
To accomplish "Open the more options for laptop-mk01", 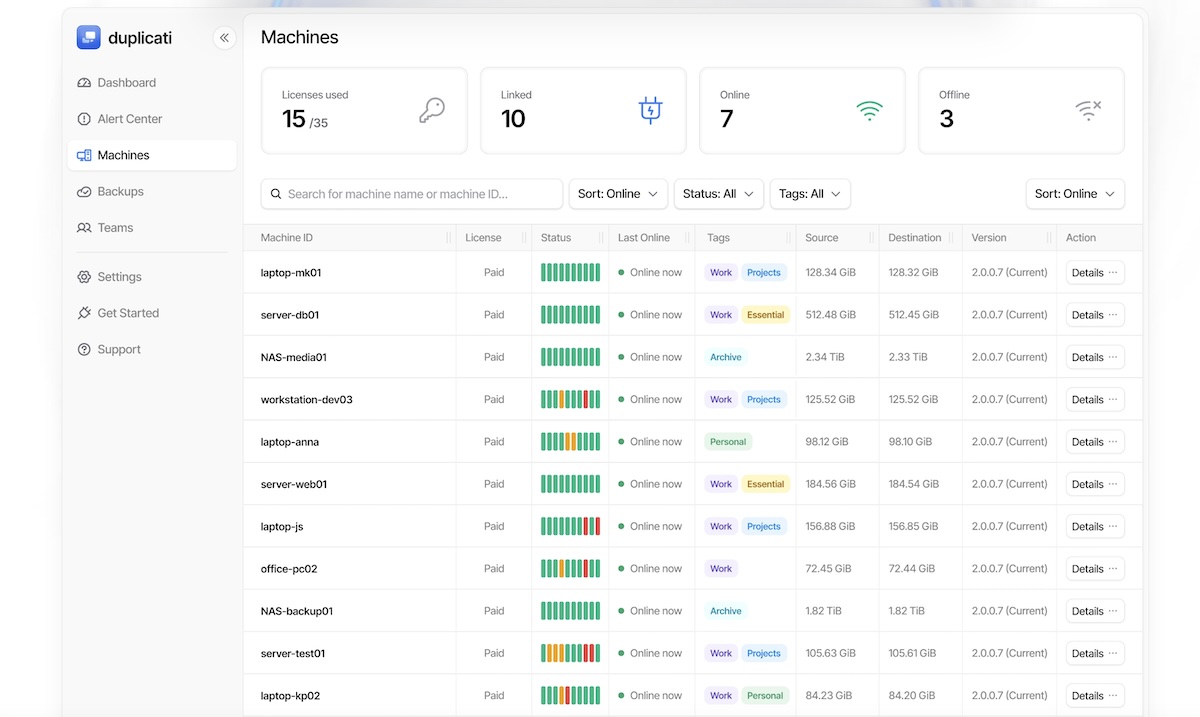I will click(x=1113, y=272).
